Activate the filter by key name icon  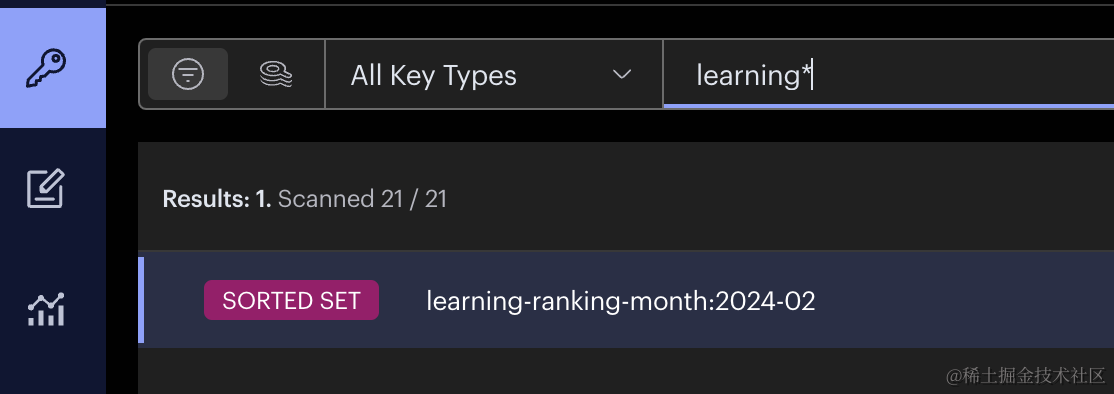188,74
